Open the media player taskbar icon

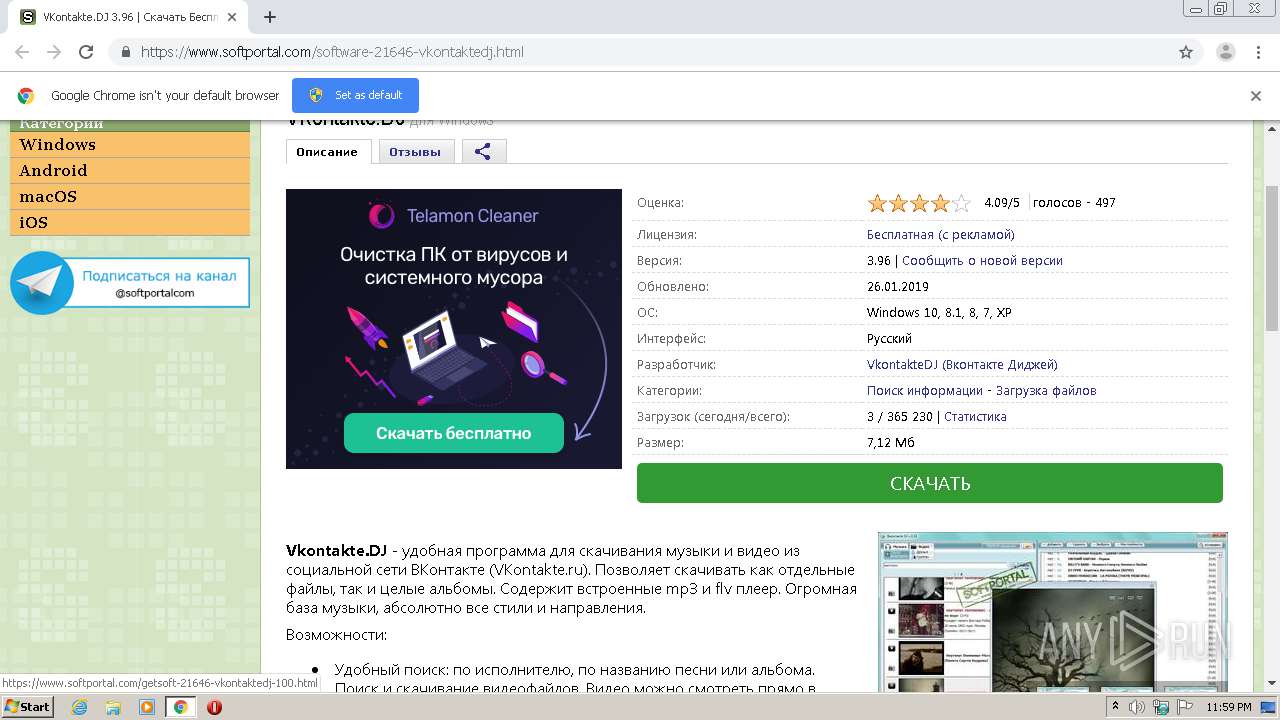[147, 707]
